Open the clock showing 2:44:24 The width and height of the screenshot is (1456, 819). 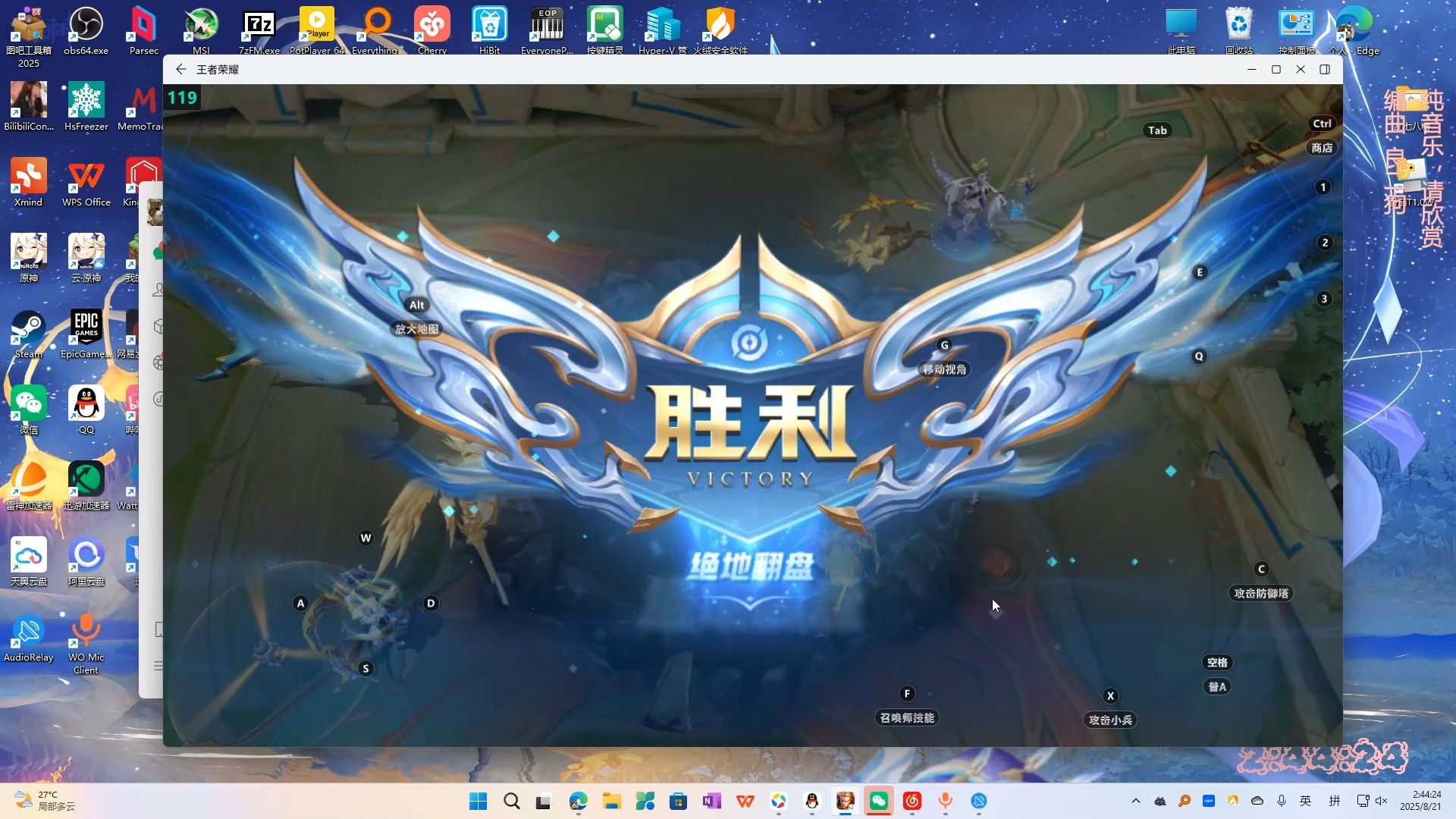point(1420,801)
